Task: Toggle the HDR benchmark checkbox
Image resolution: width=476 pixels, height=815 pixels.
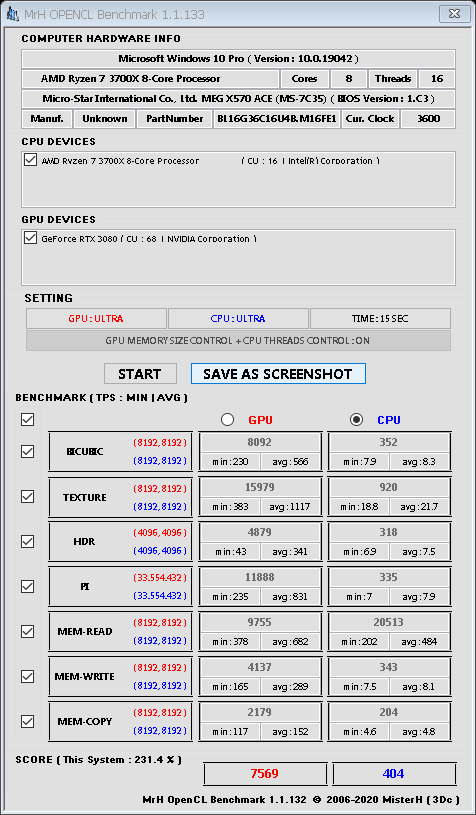Action: point(28,542)
